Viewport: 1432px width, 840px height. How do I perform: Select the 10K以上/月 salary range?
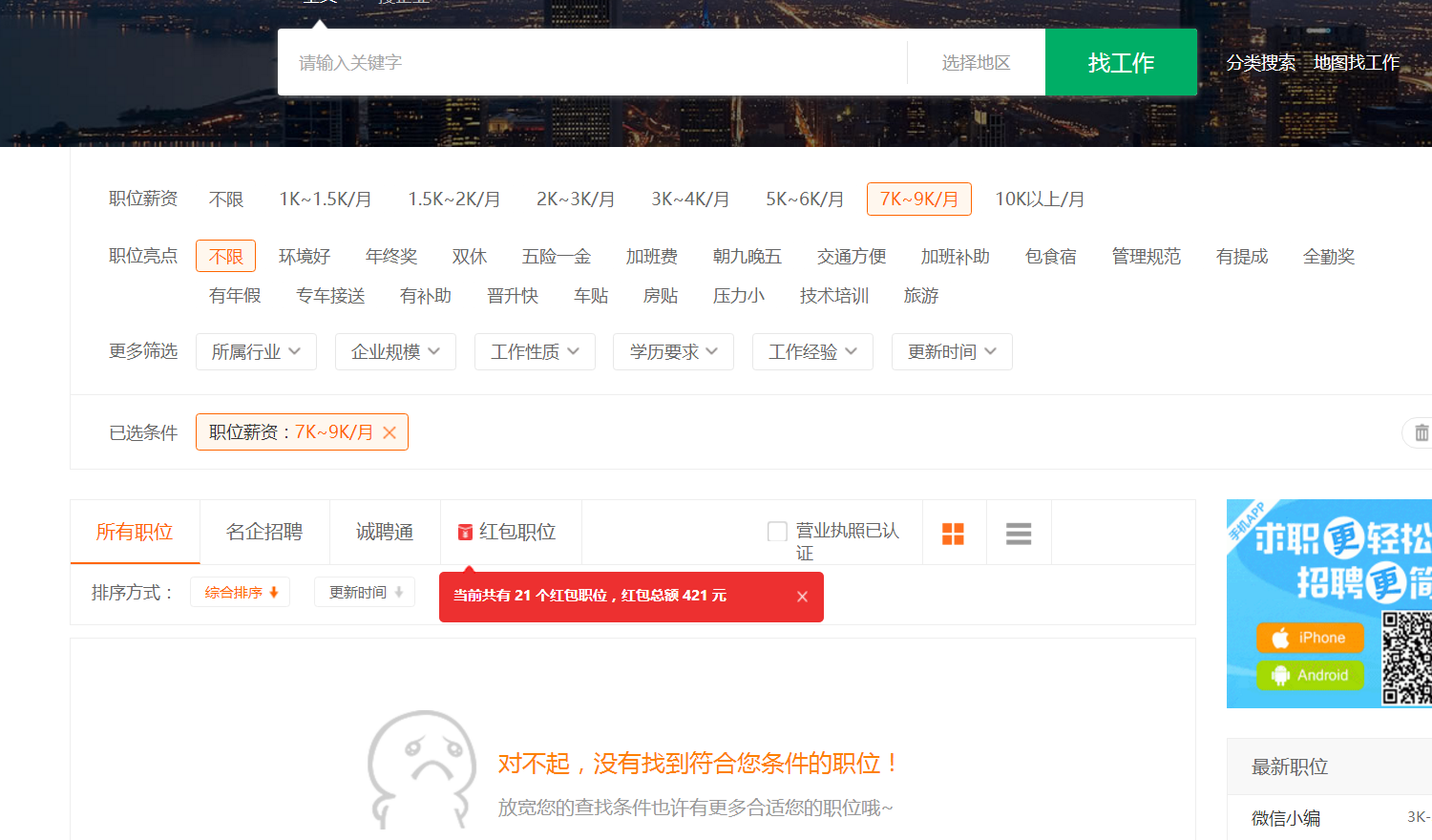[x=1039, y=199]
